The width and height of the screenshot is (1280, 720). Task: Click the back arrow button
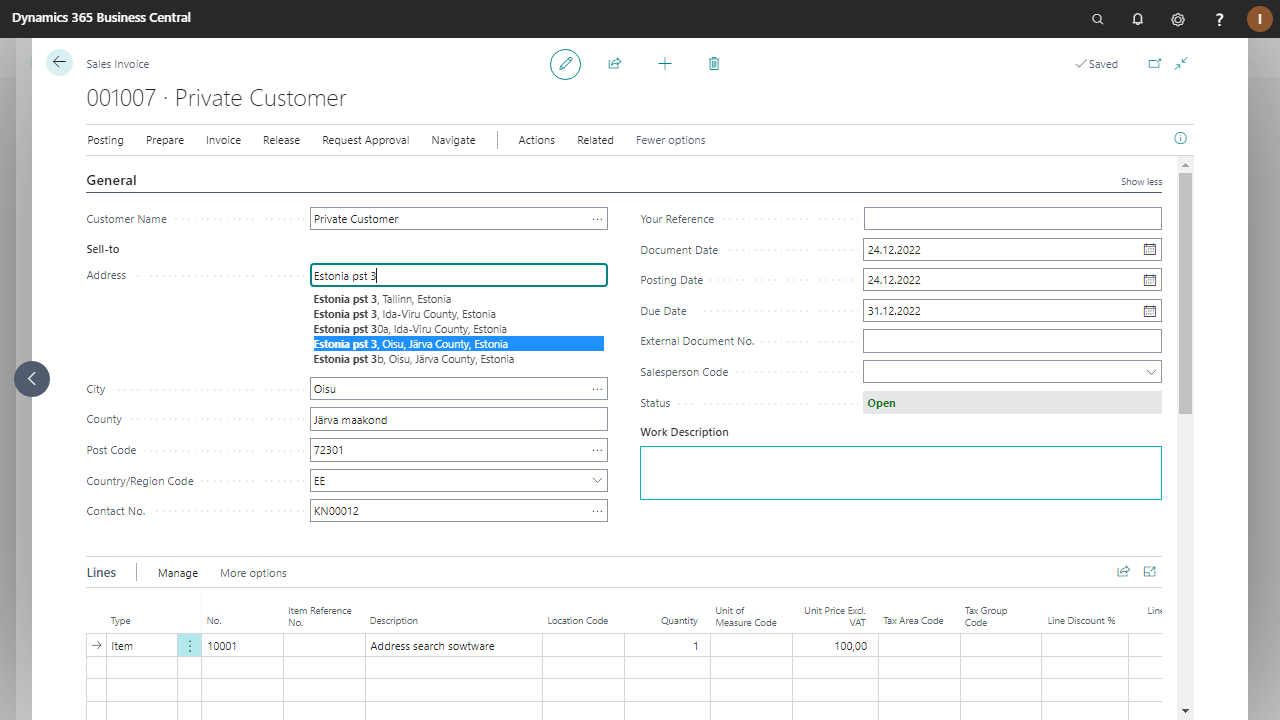(59, 63)
